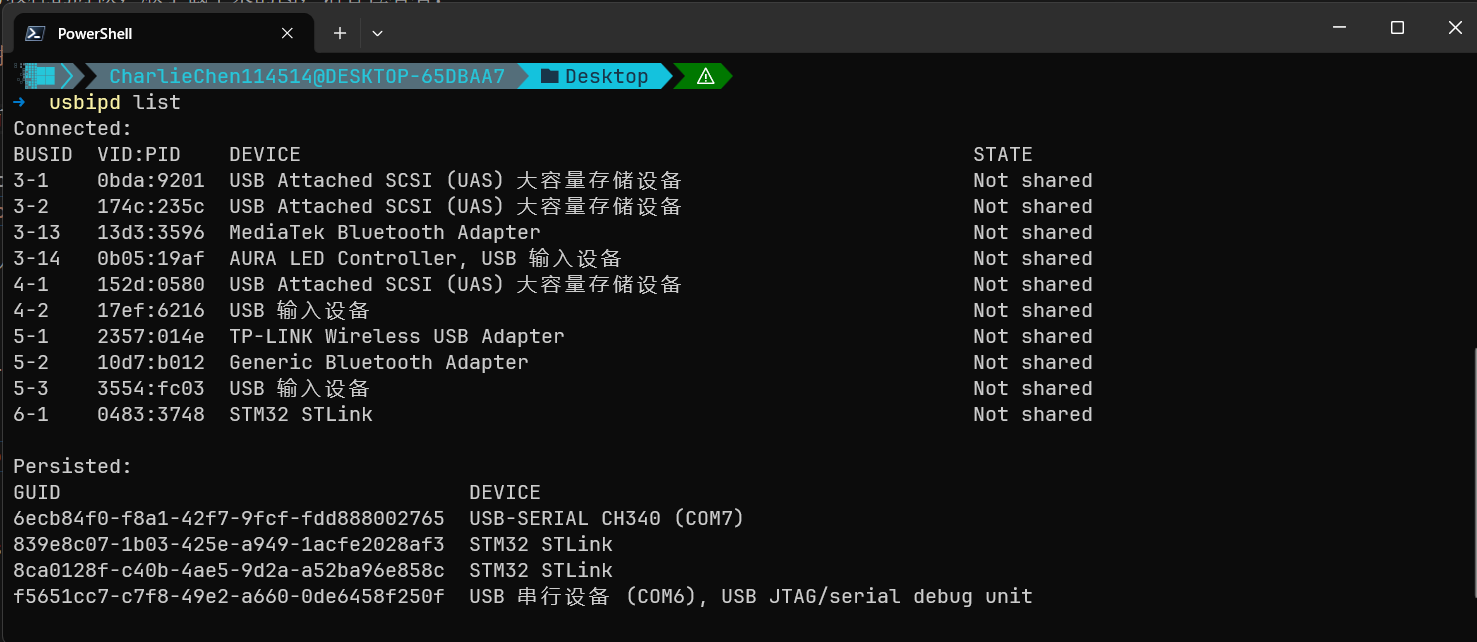
Task: Click the VID:PID value 0483:3748
Action: click(x=151, y=414)
